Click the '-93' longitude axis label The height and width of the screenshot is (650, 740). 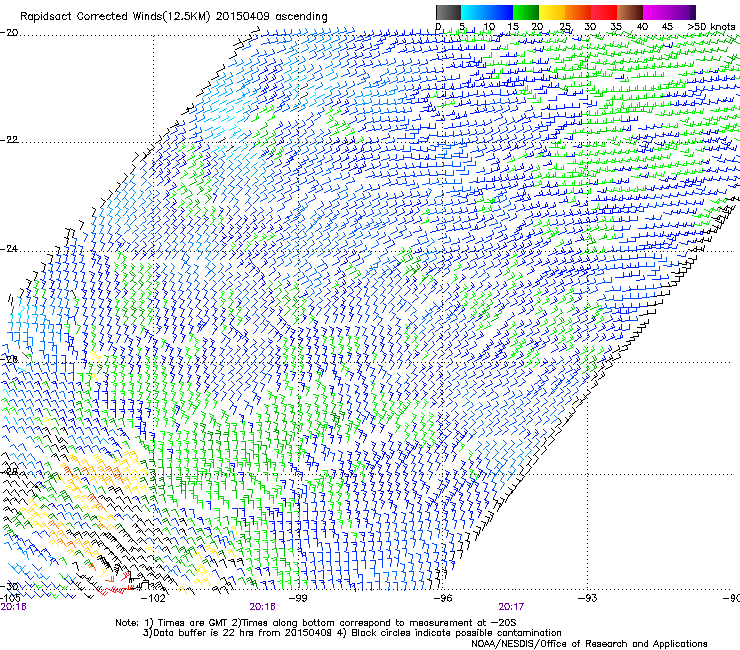click(x=587, y=598)
